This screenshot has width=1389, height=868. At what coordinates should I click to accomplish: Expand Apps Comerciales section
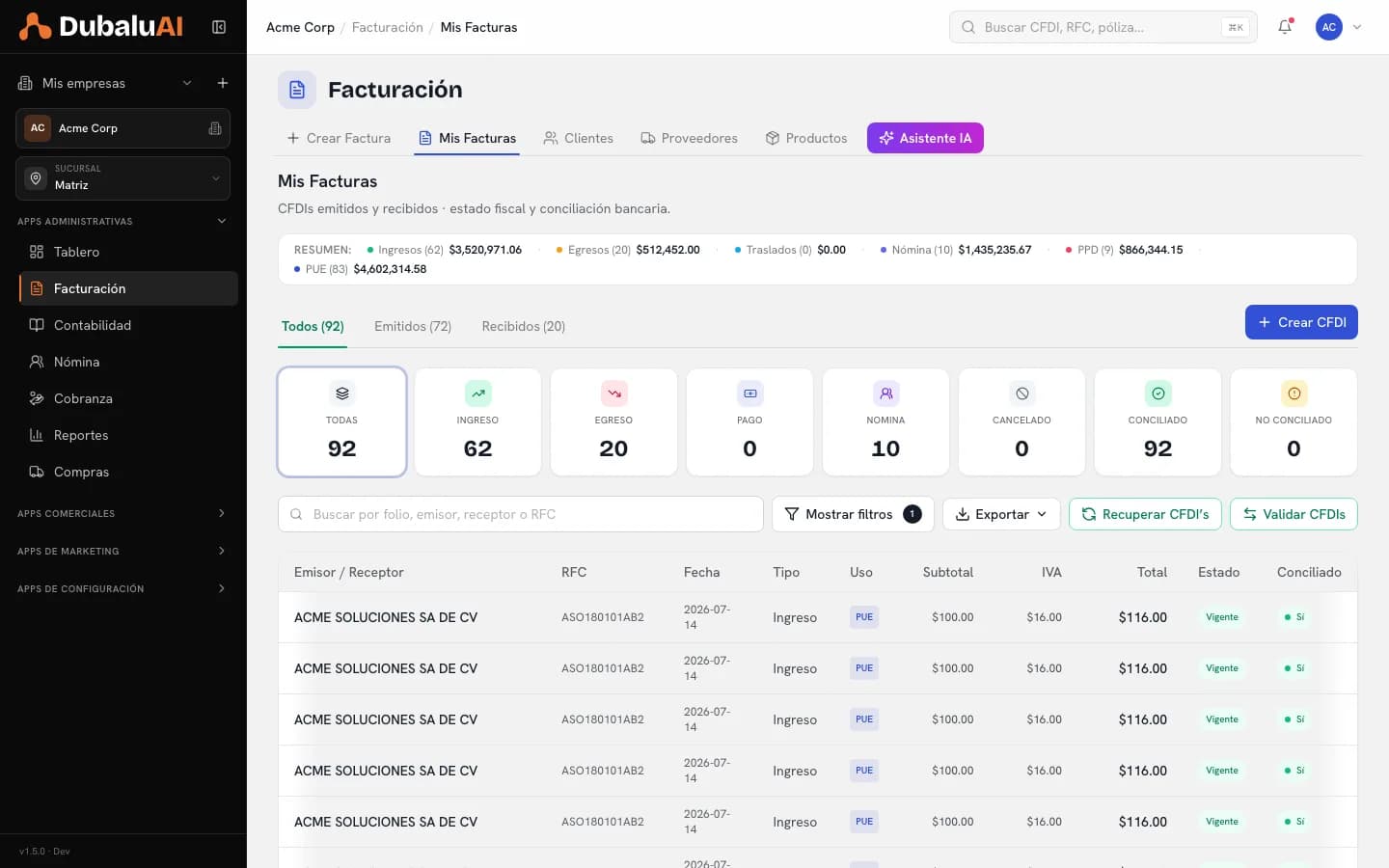pos(123,513)
